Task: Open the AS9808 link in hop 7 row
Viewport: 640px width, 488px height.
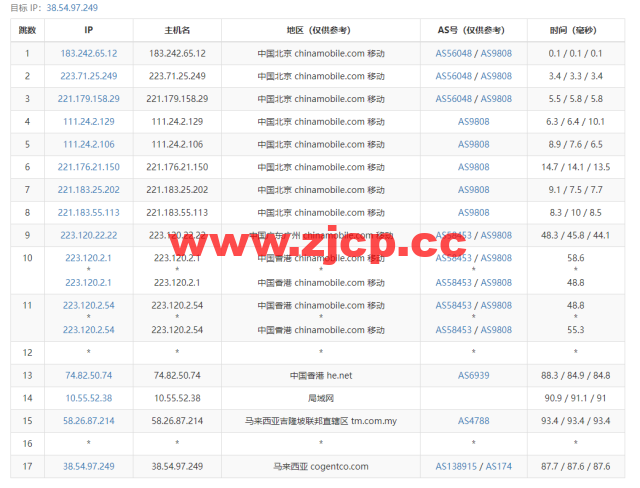Action: point(473,190)
